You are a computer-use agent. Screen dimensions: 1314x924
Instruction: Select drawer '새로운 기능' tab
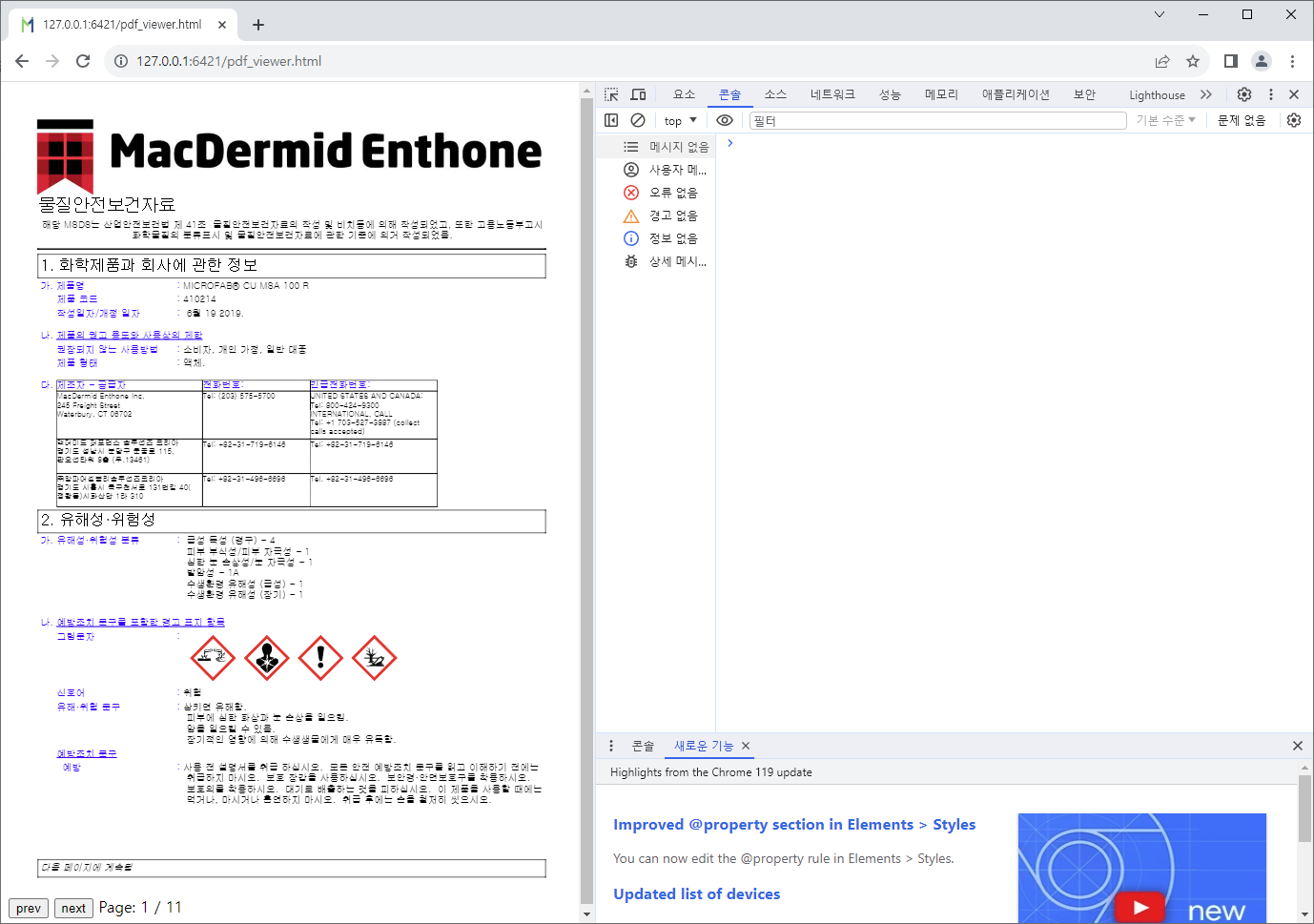click(704, 746)
